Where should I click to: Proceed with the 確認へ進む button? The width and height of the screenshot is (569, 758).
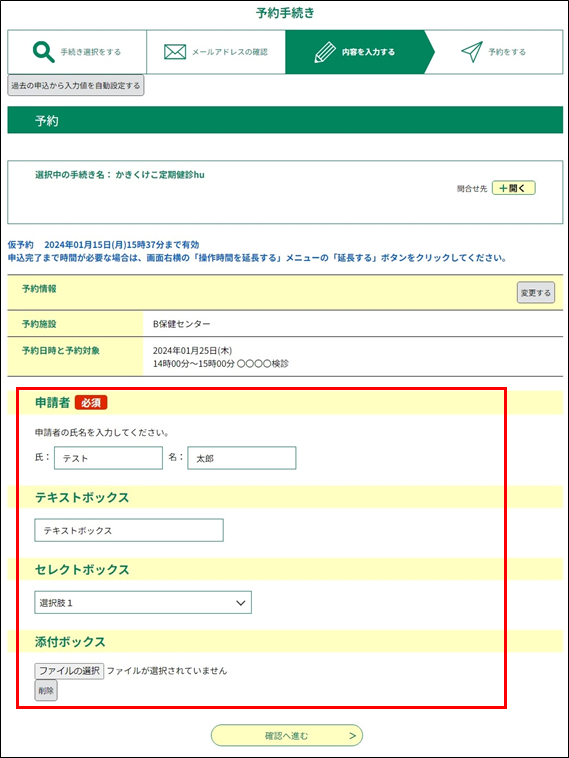[x=287, y=735]
